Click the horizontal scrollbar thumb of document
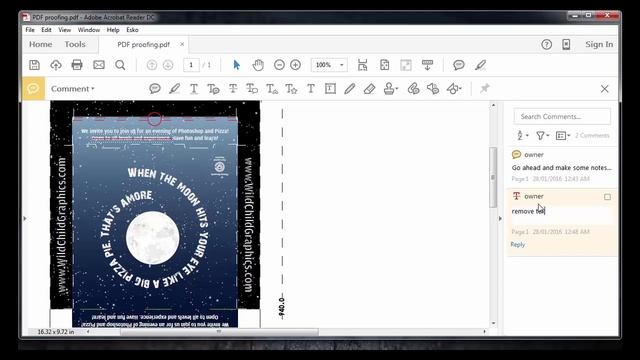Image resolution: width=640 pixels, height=360 pixels. tap(219, 332)
